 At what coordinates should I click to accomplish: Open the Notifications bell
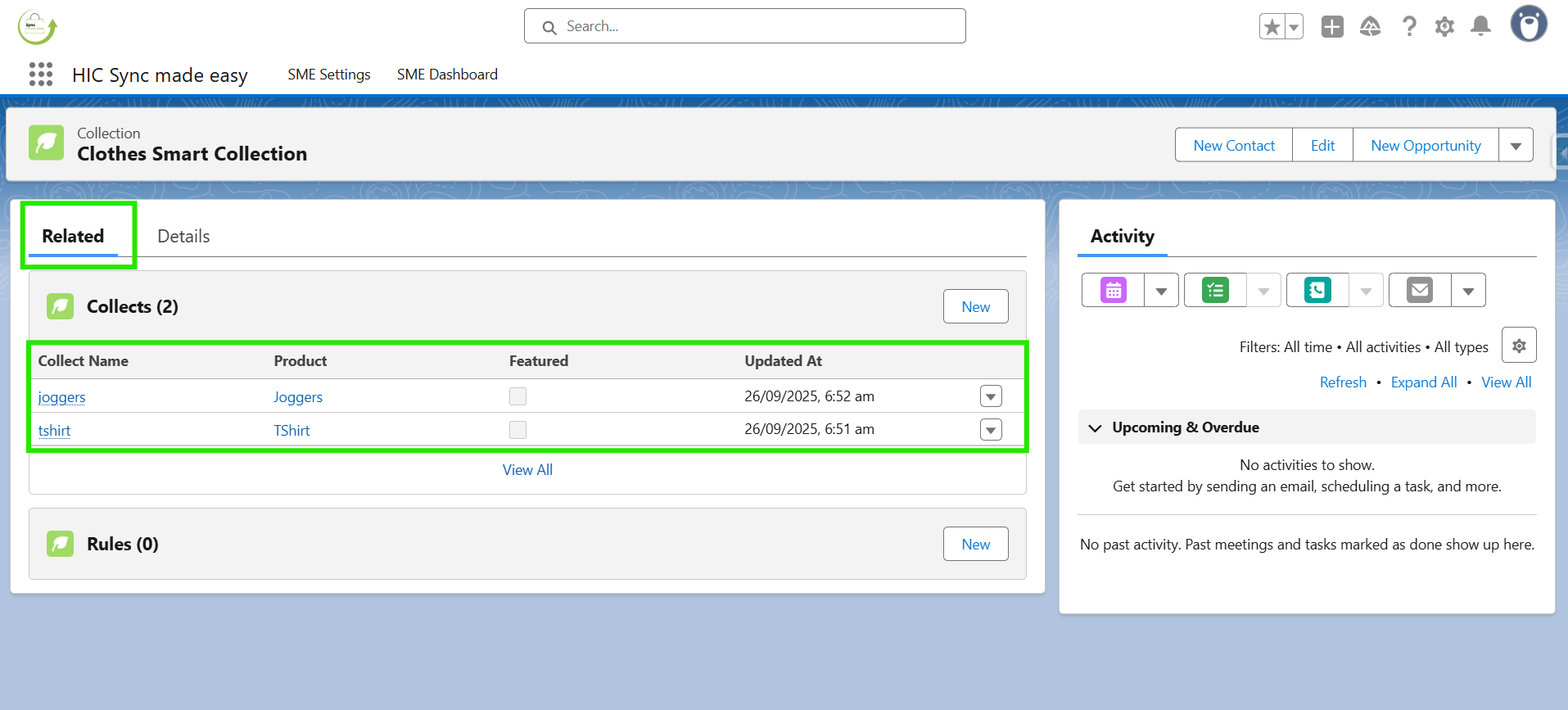point(1480,27)
